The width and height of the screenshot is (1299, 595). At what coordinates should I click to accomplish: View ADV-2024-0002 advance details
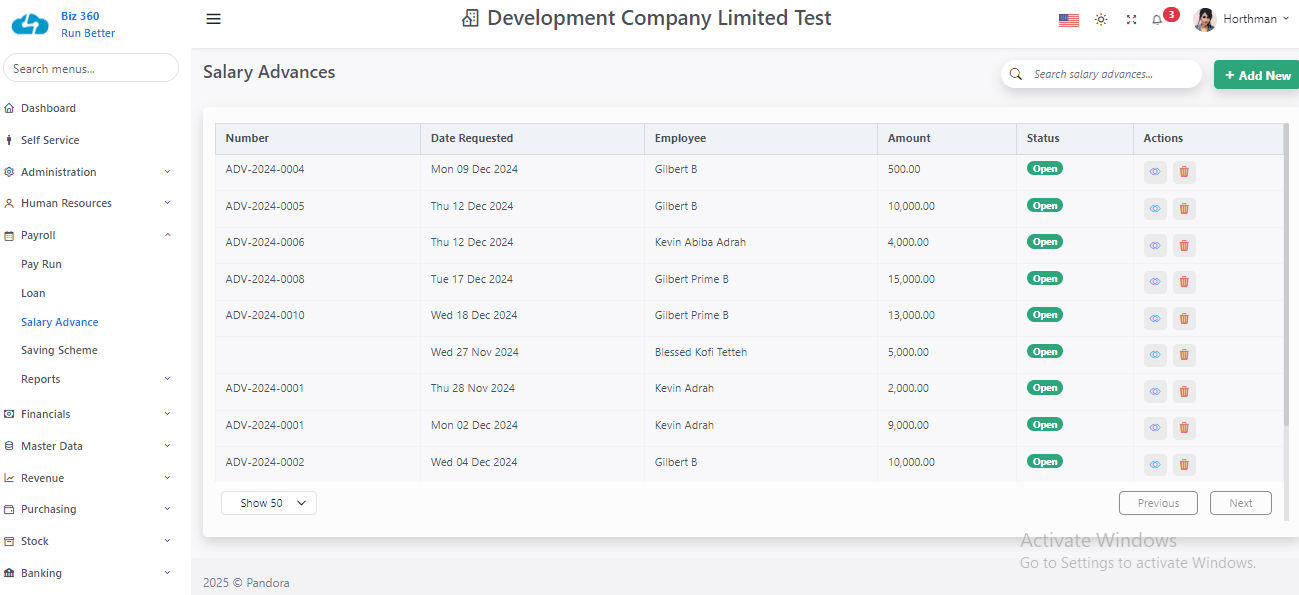(1155, 465)
